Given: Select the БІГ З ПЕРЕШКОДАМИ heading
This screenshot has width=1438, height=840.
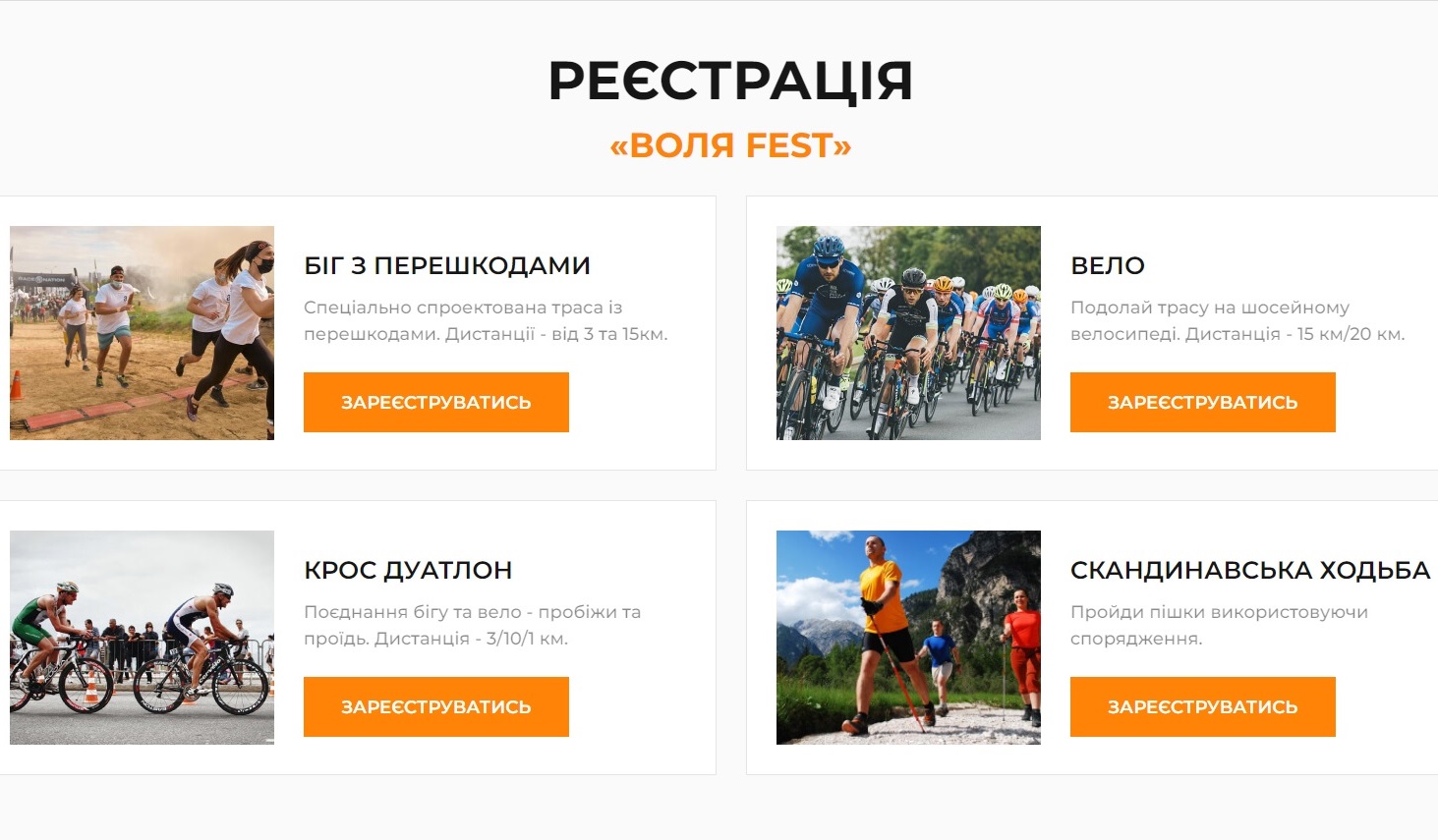Looking at the screenshot, I should tap(447, 265).
